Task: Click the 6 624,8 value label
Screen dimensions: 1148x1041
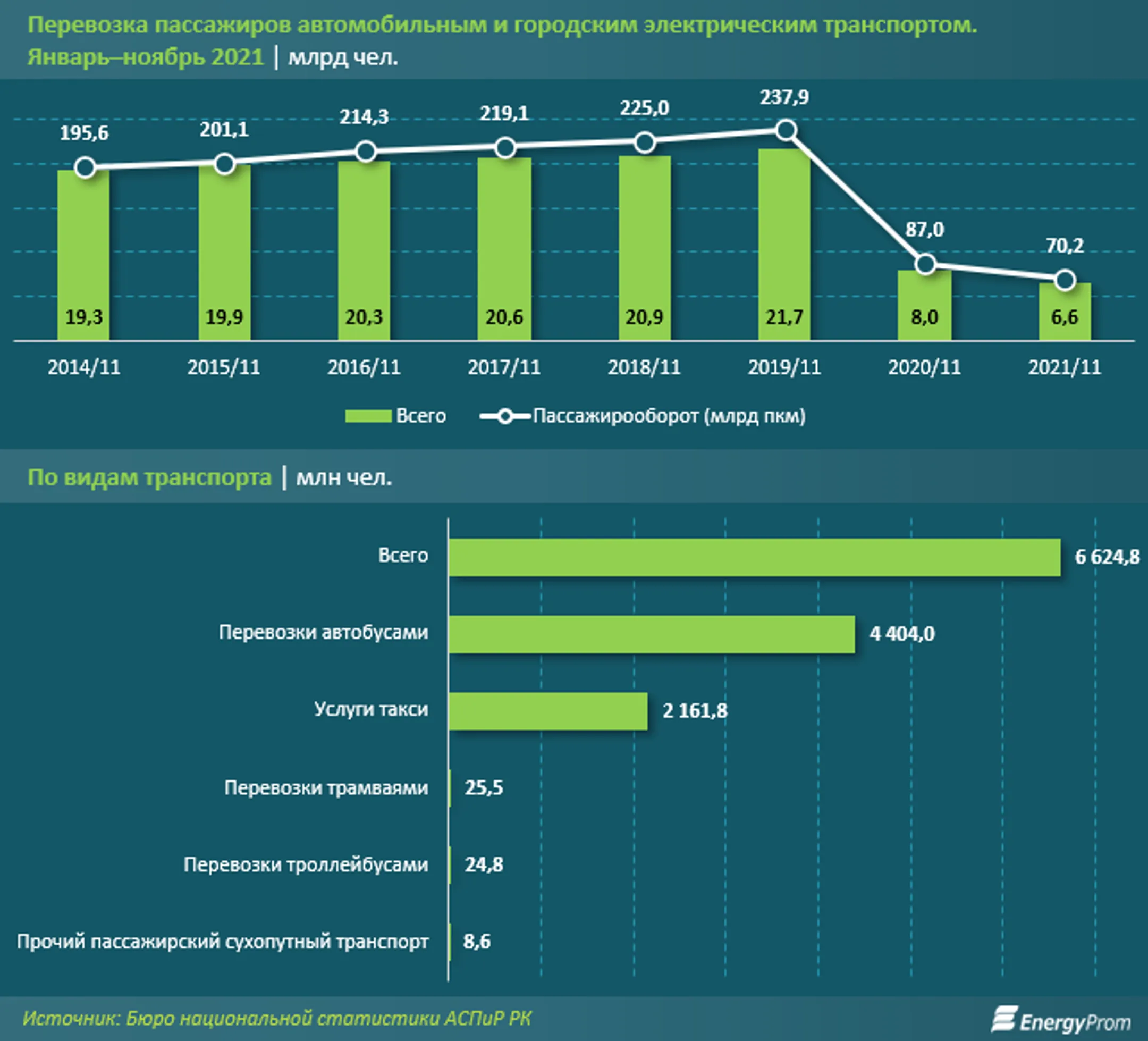Action: (x=1107, y=557)
